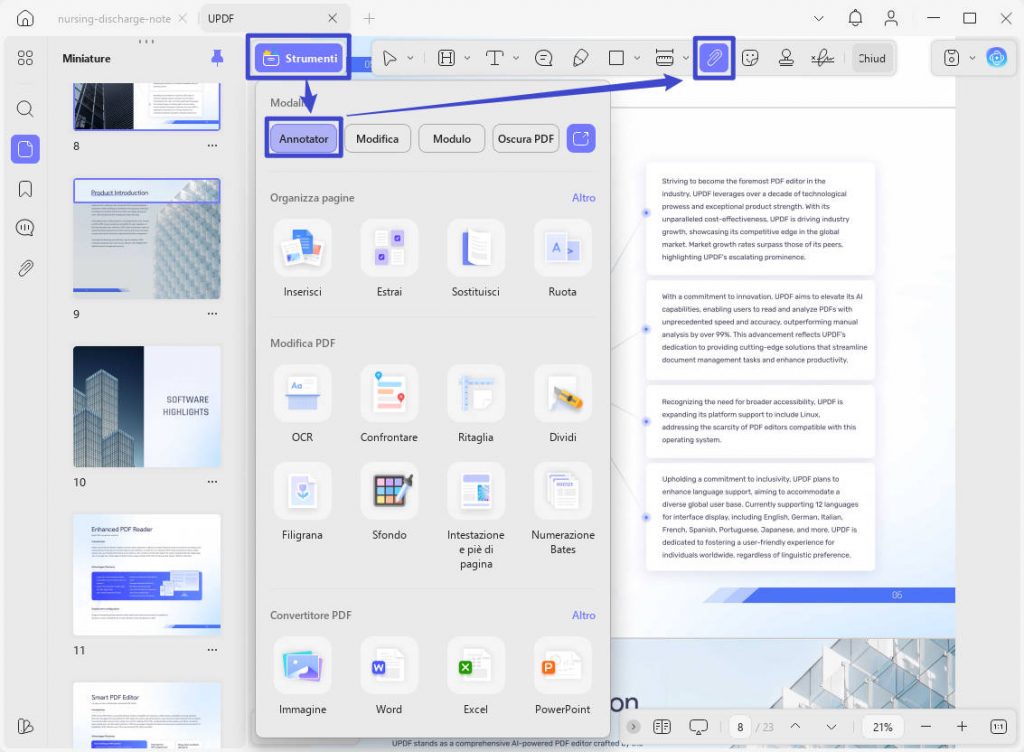The width and height of the screenshot is (1024, 752).
Task: Switch to Annotator mode
Action: (304, 138)
